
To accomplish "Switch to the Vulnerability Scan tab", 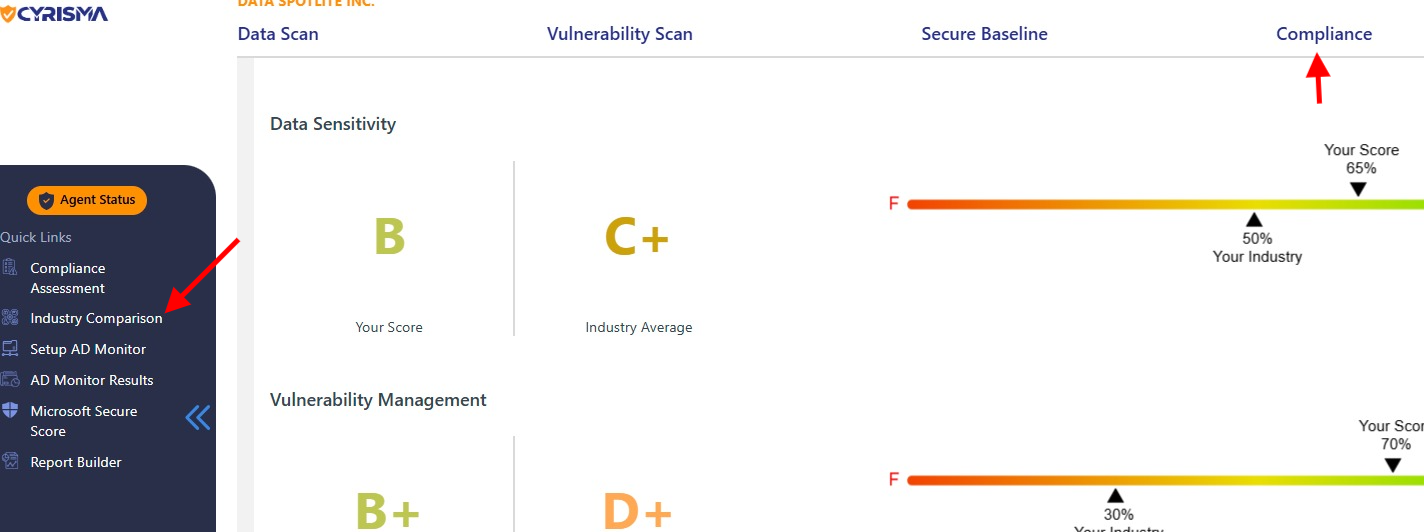I will coord(619,34).
